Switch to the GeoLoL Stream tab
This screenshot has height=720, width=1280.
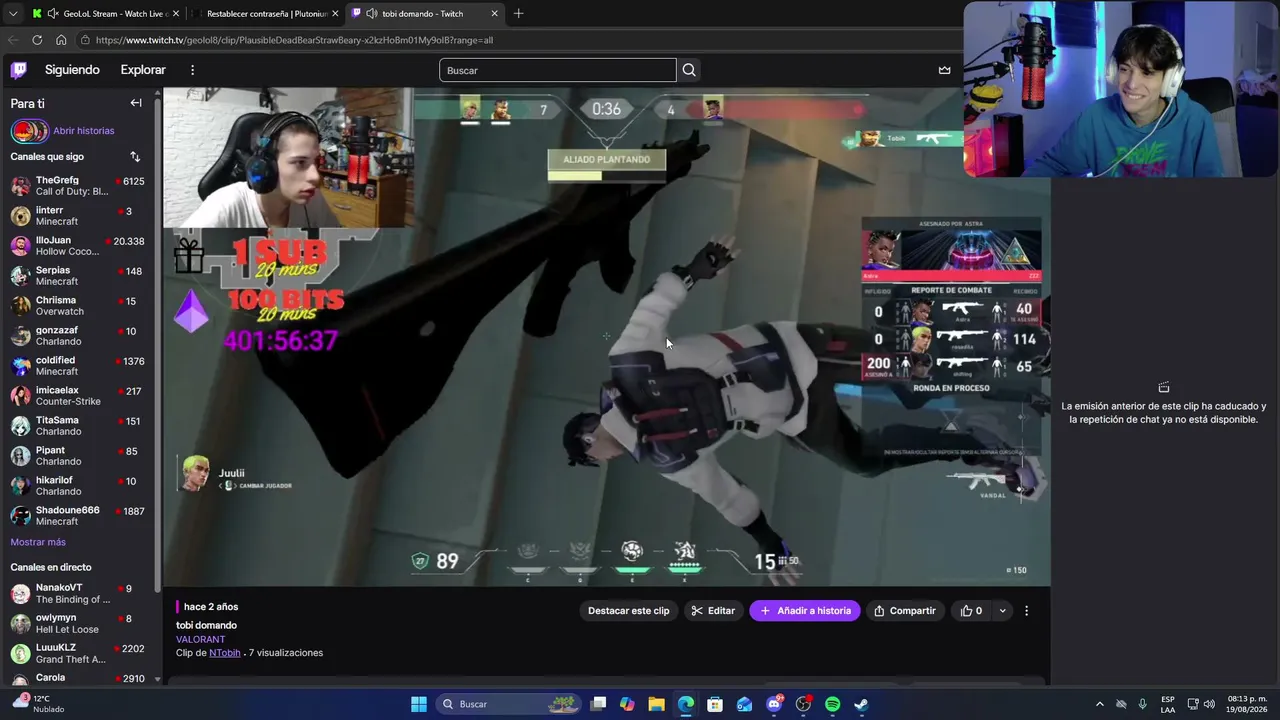tap(105, 14)
